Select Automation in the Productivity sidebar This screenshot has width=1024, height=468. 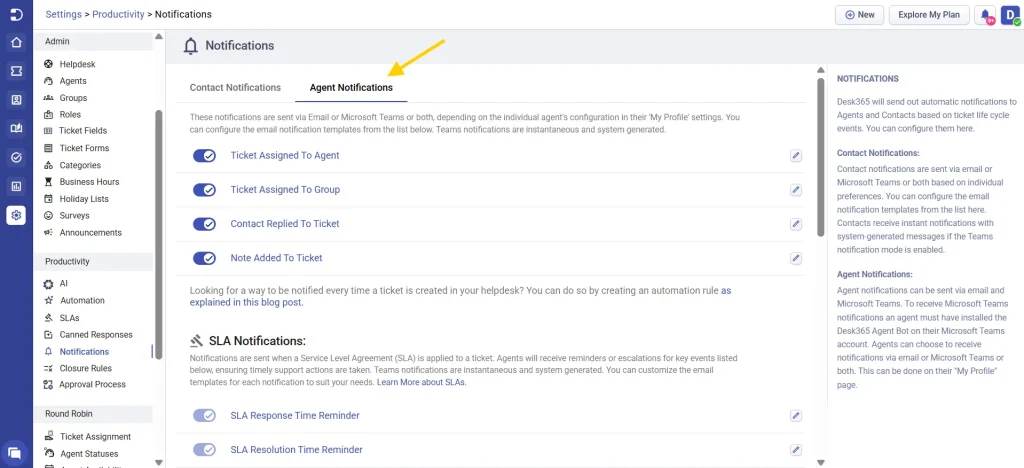click(82, 300)
